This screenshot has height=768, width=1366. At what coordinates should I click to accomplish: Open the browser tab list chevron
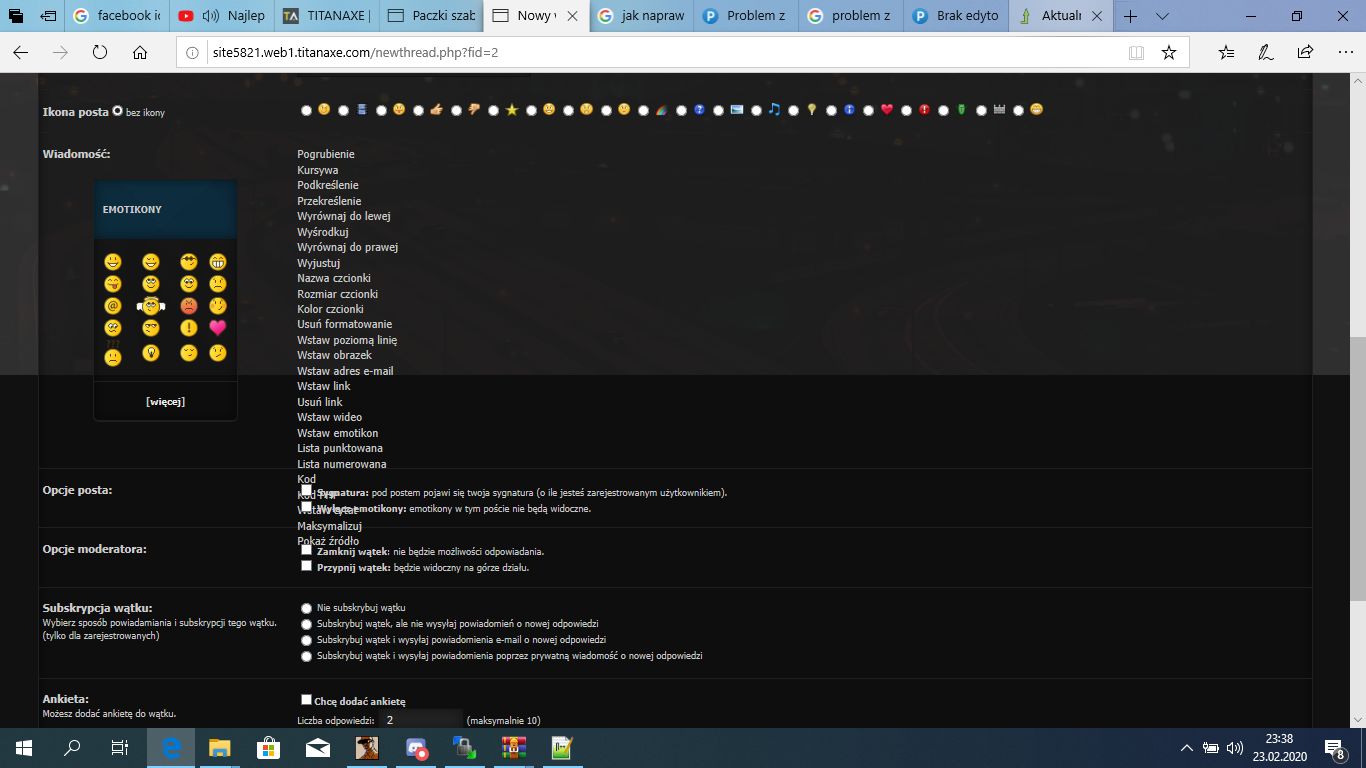1162,16
